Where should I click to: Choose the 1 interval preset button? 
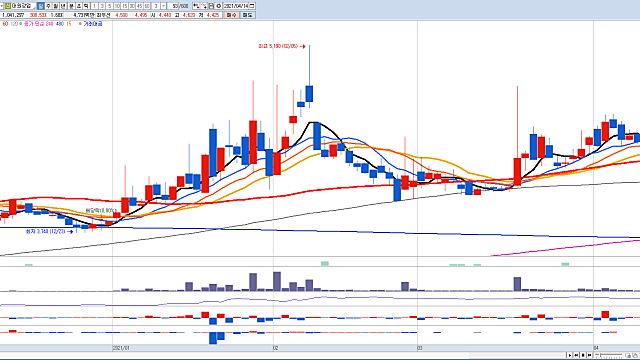pyautogui.click(x=94, y=6)
